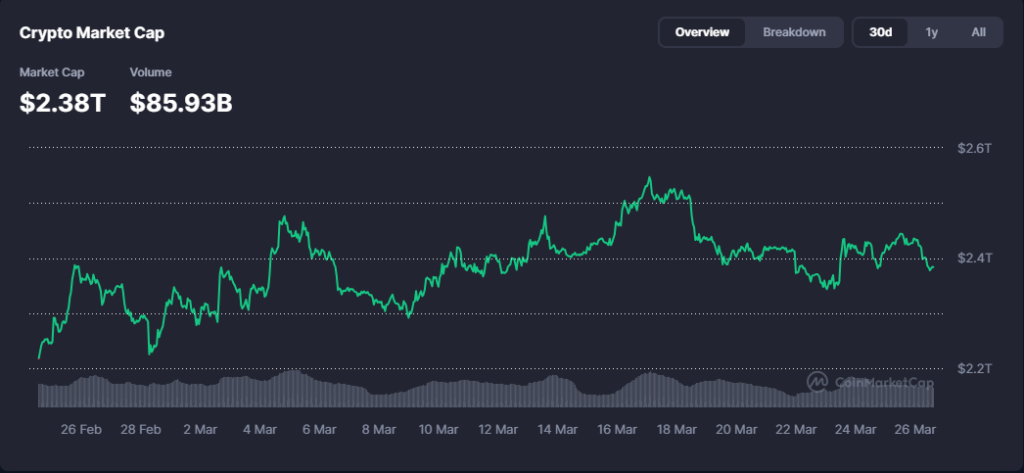The image size is (1024, 473).
Task: Click the chart line's highest peak
Action: [x=649, y=179]
